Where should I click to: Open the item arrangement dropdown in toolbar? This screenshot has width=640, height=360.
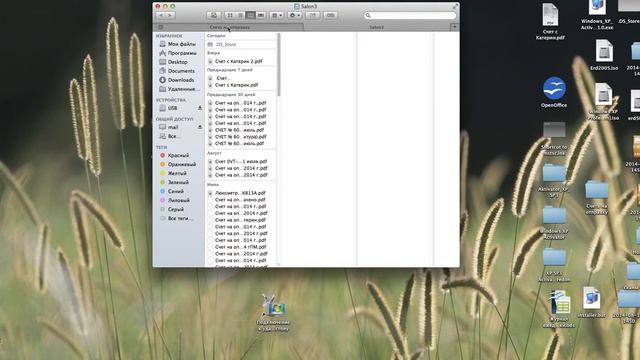(277, 15)
